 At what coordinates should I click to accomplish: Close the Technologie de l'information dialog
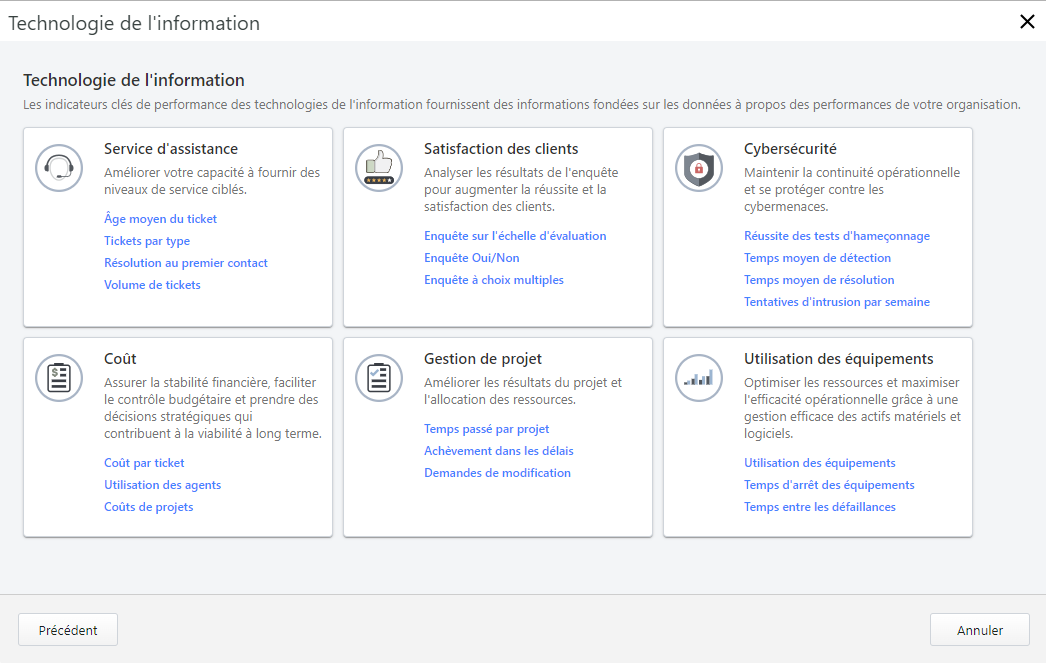tap(1028, 21)
